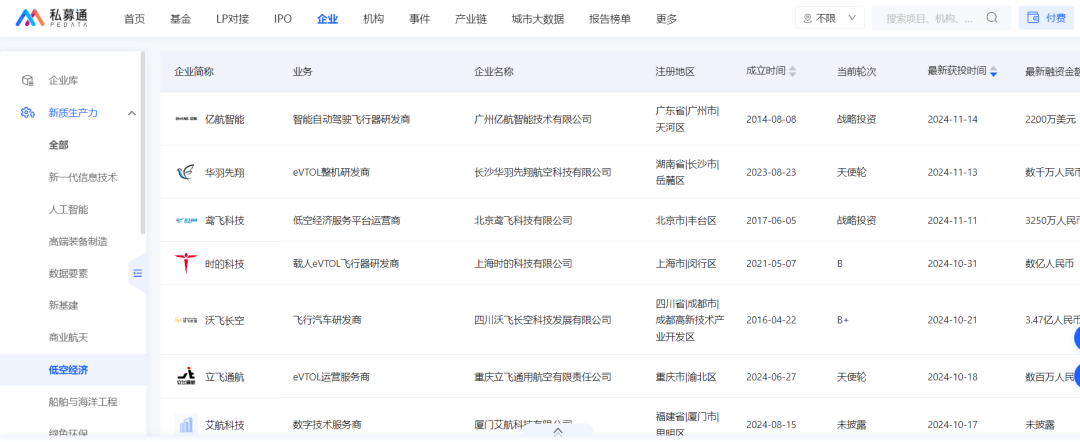Select 商业航天 in the sidebar

pyautogui.click(x=68, y=337)
